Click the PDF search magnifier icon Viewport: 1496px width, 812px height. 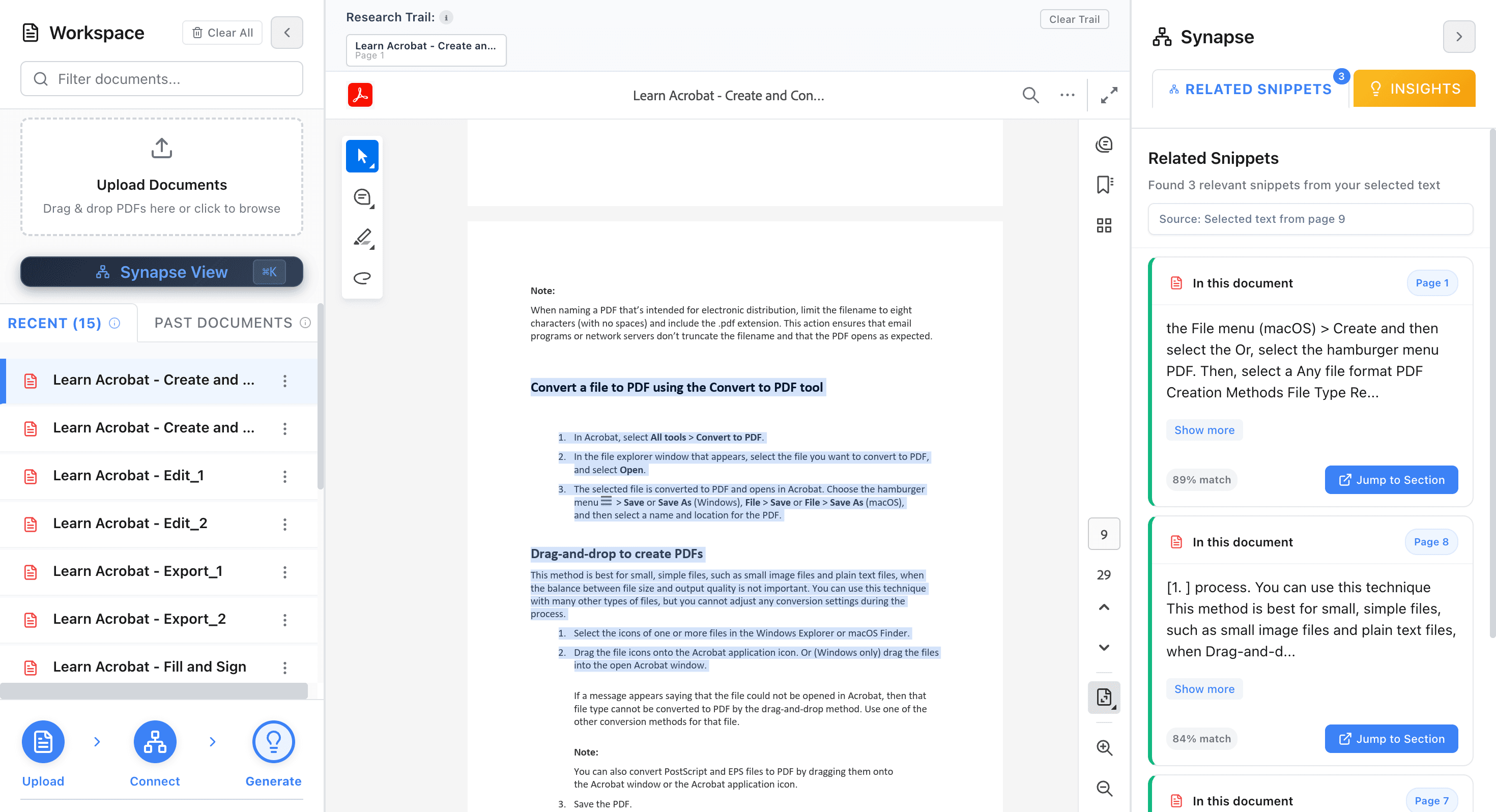[1031, 95]
